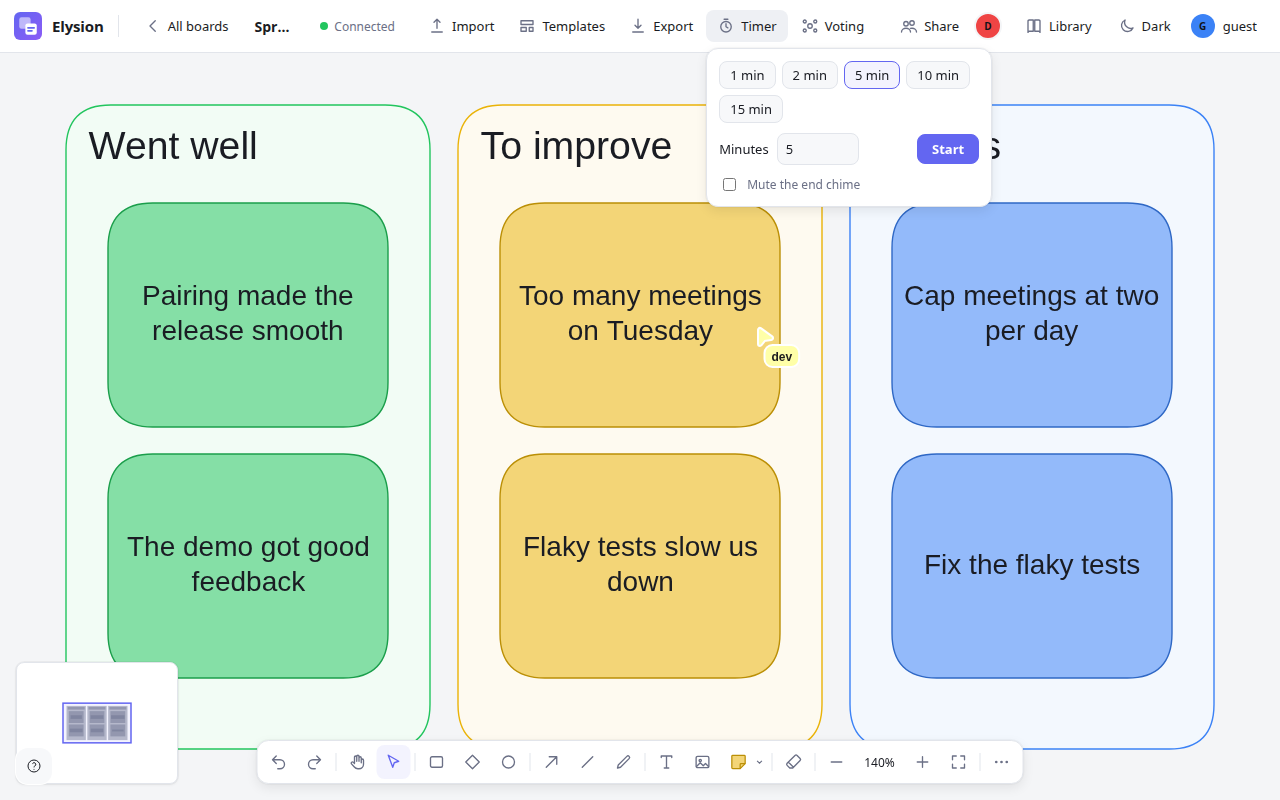Open the more options ellipsis menu

(1001, 762)
